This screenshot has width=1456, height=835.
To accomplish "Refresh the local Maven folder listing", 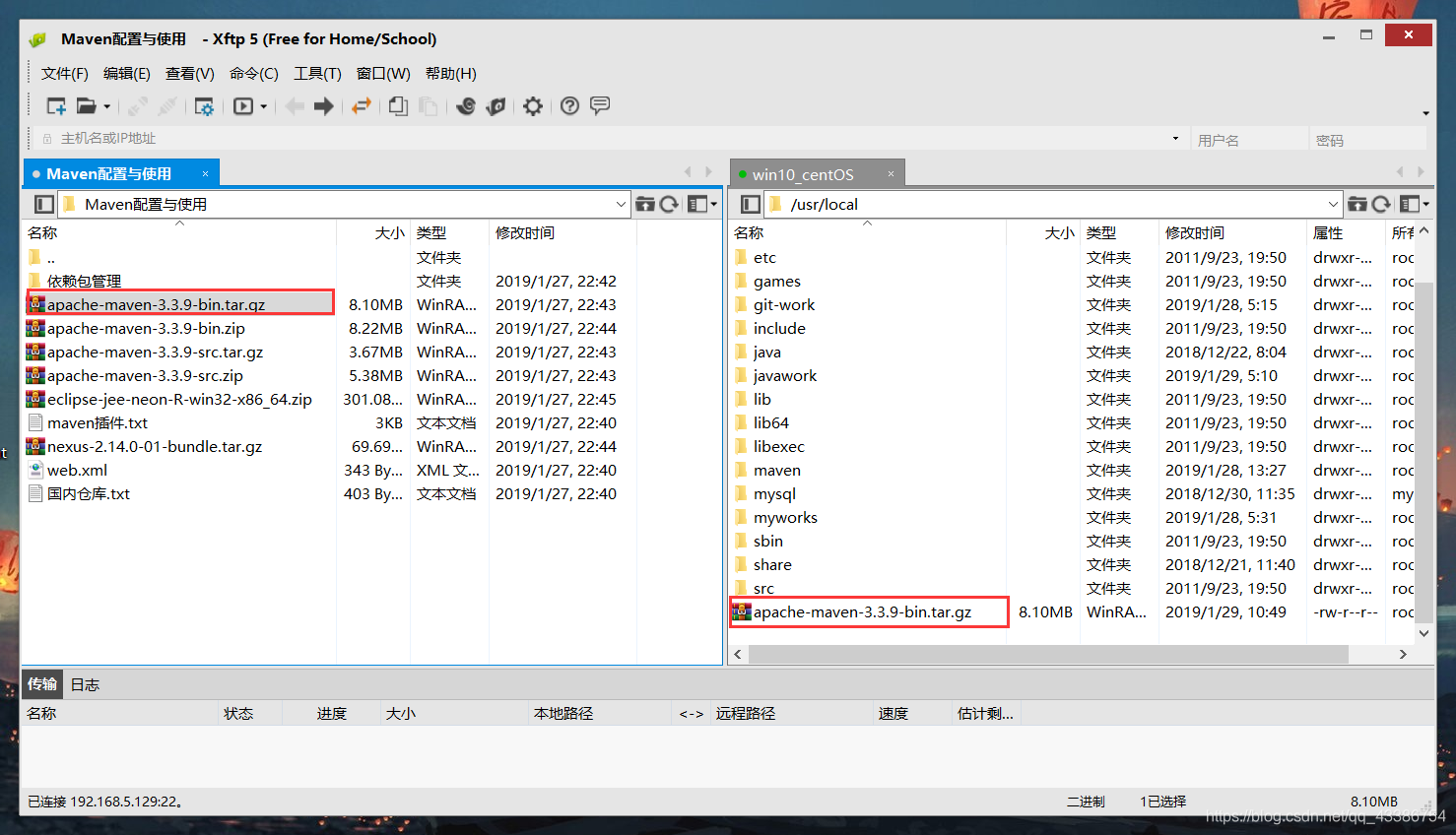I will point(670,204).
